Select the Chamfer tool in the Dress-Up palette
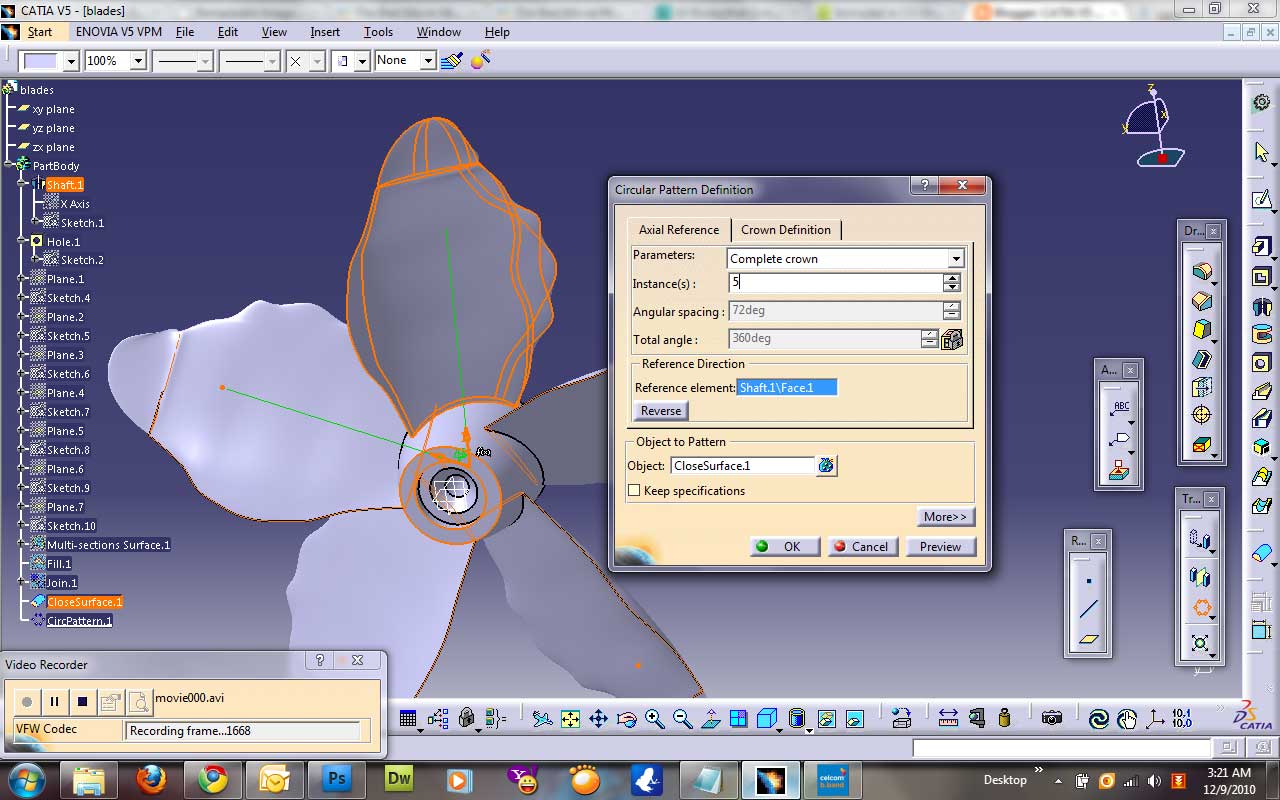Screen dimensions: 1280x800 tap(1202, 300)
